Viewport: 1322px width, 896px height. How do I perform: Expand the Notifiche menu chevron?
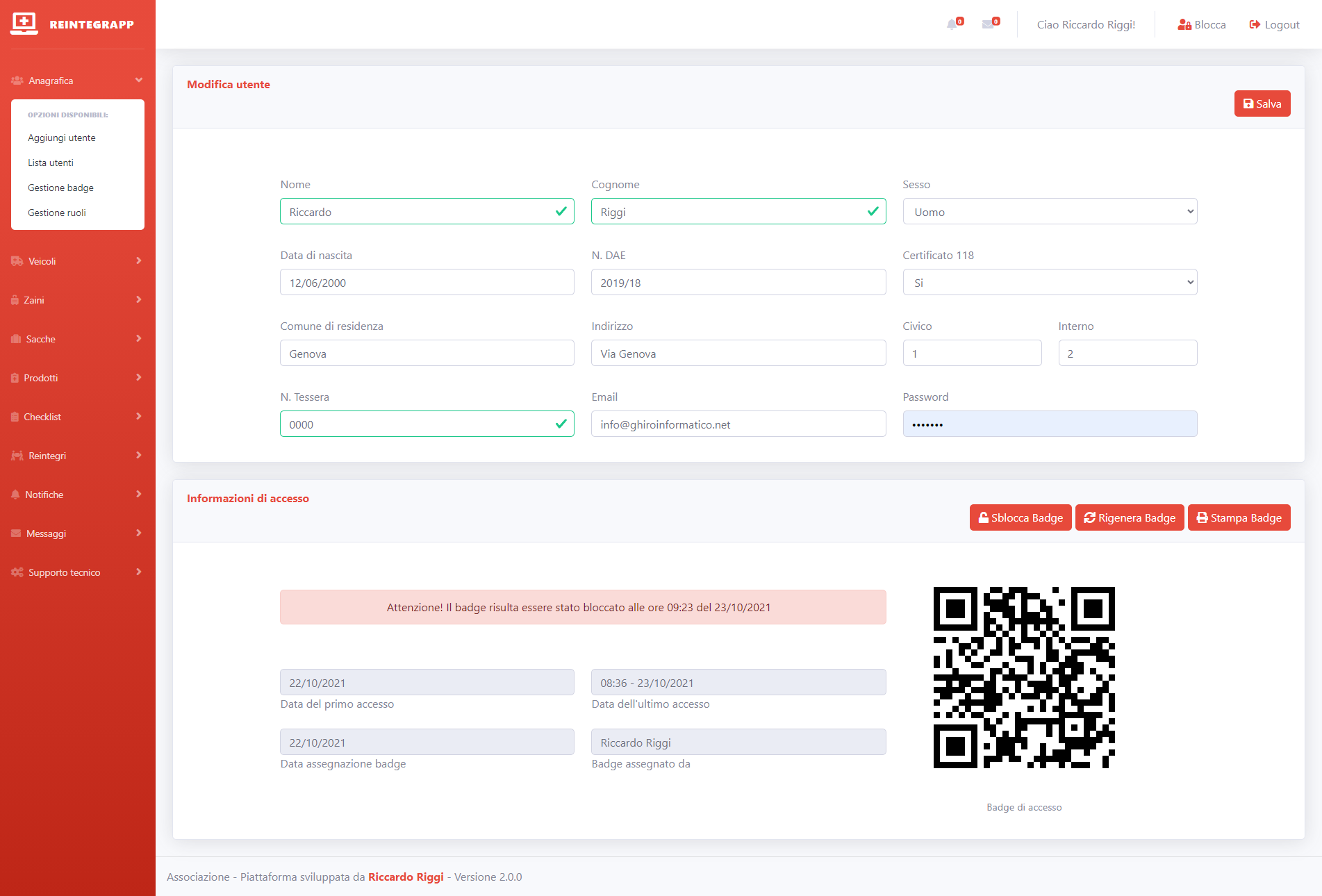pyautogui.click(x=139, y=494)
